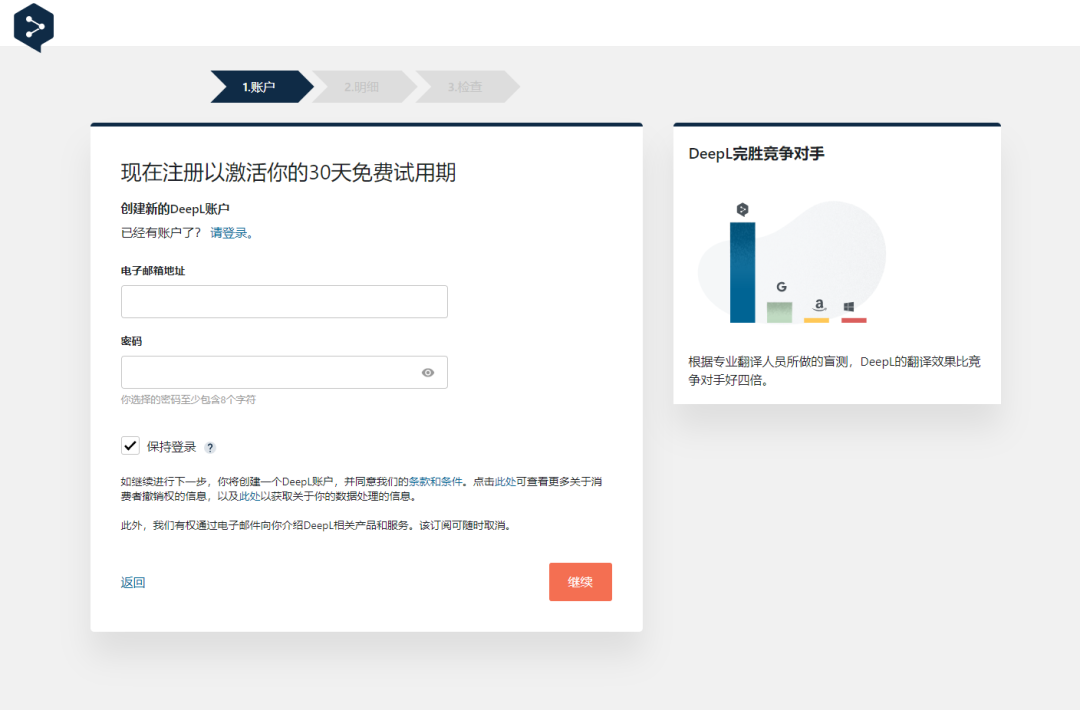
Task: Click the 保持登录 label text
Action: coord(172,447)
